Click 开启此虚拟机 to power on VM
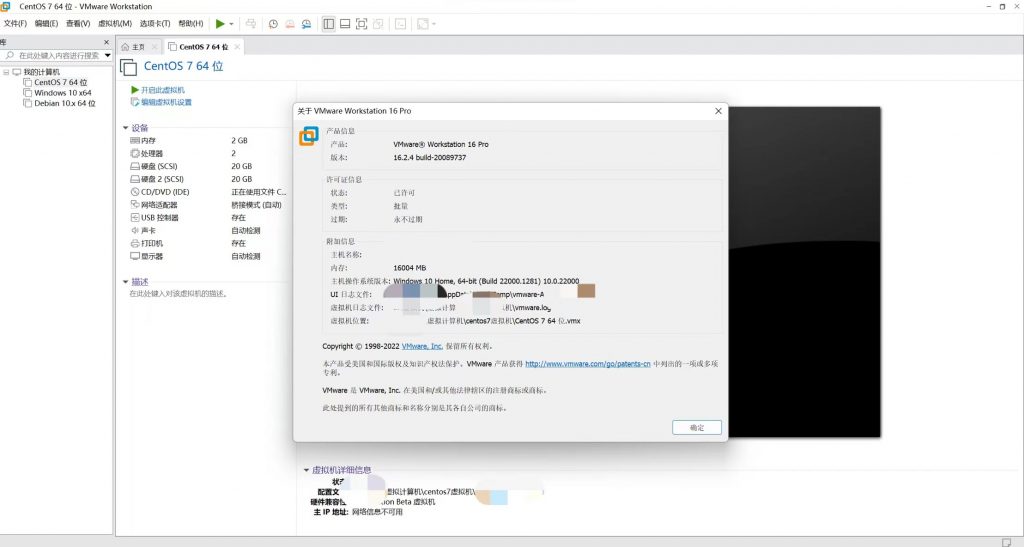 click(158, 90)
